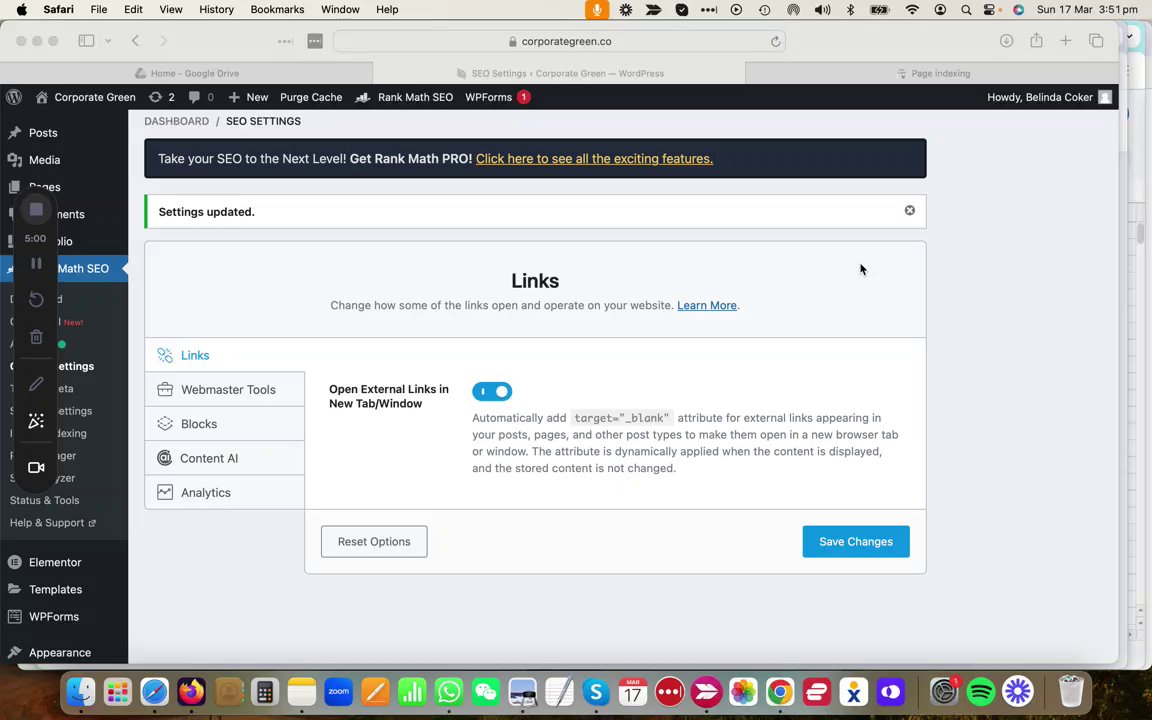The height and width of the screenshot is (720, 1152).
Task: Toggle Open External Links in New Tab switch
Action: tap(492, 392)
